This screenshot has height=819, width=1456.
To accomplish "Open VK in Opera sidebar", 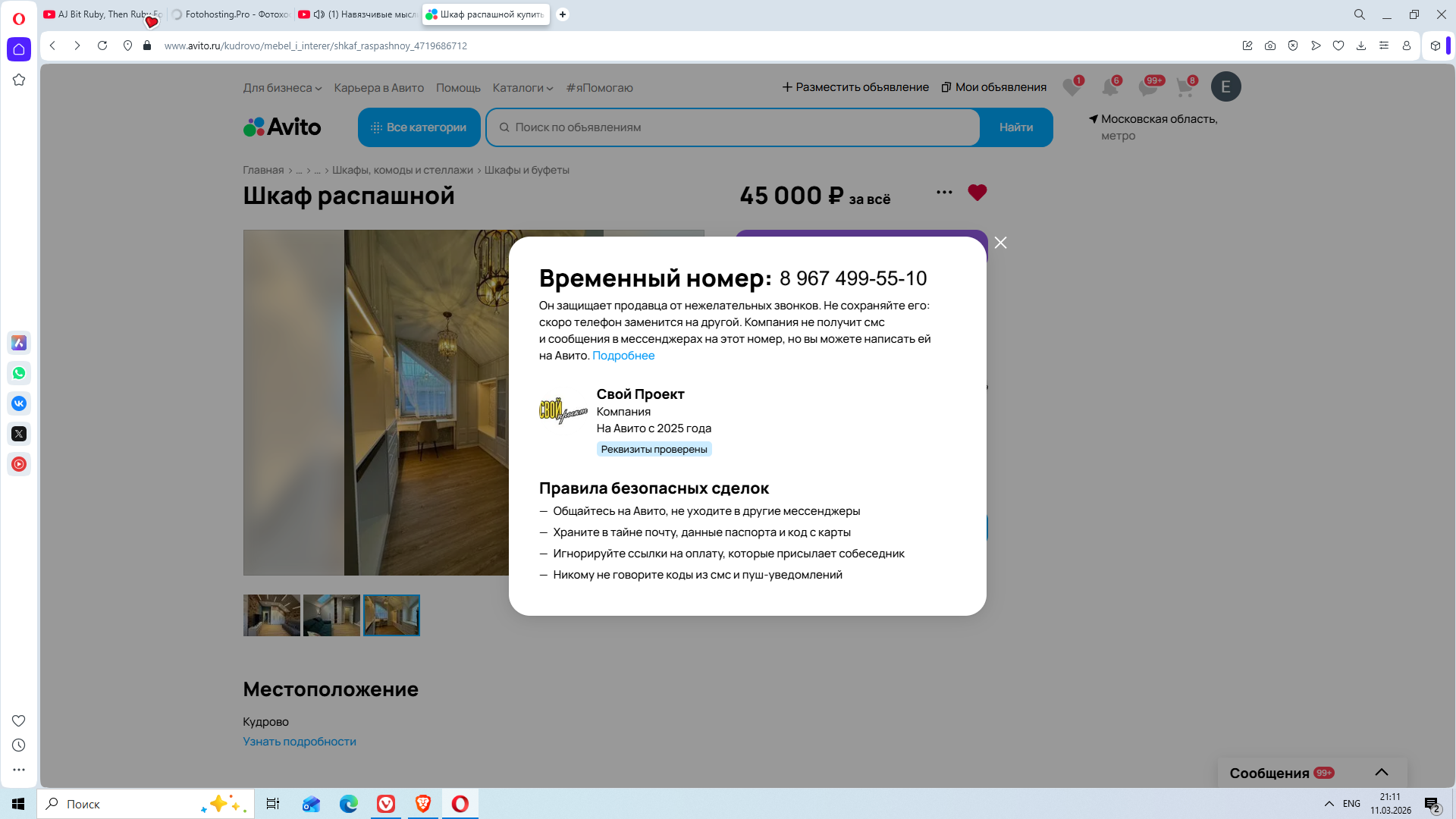I will [19, 403].
